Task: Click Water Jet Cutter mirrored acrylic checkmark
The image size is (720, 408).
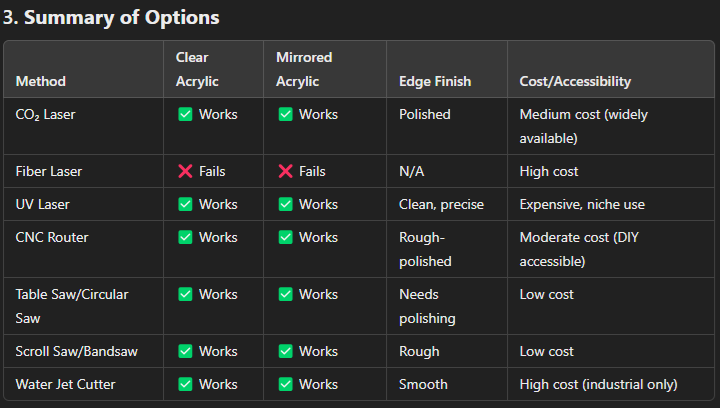Action: [x=285, y=384]
